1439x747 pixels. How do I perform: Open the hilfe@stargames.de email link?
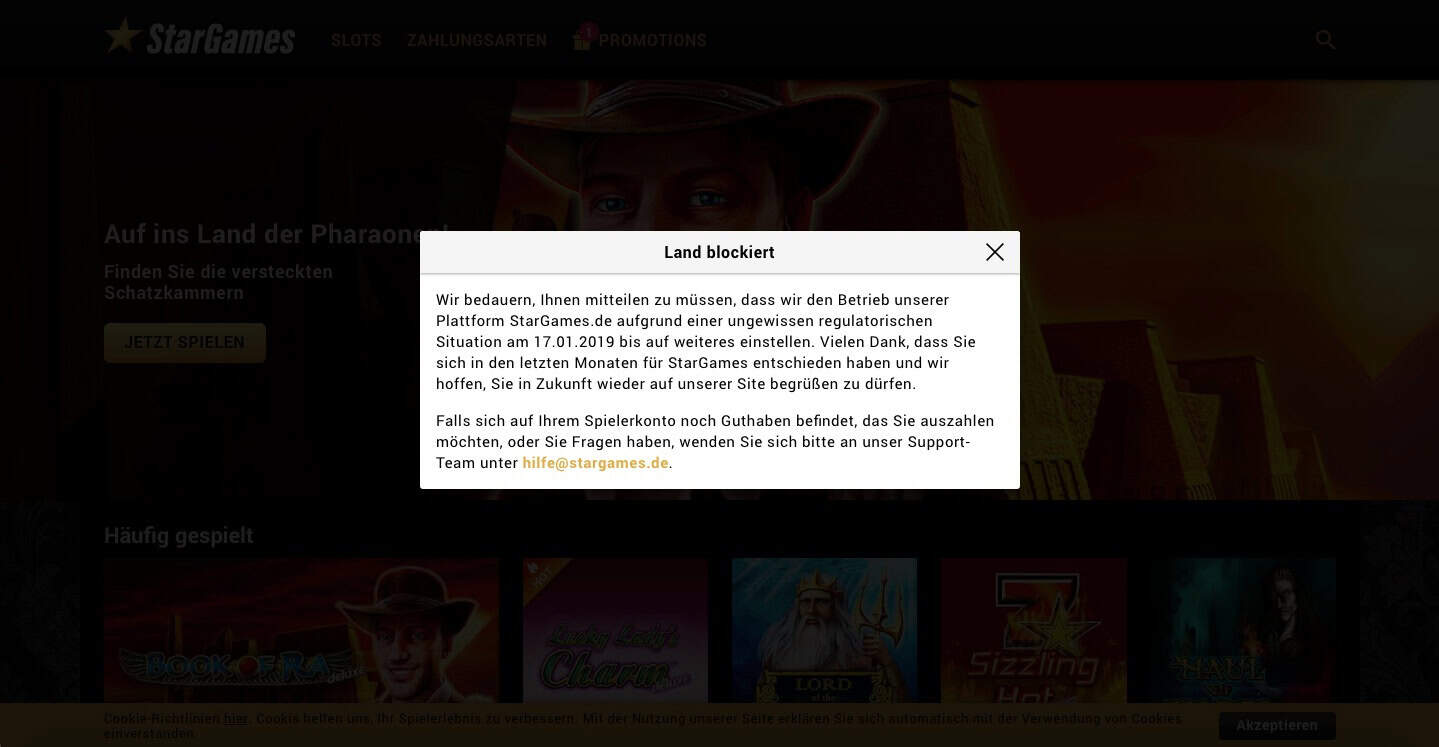click(595, 463)
